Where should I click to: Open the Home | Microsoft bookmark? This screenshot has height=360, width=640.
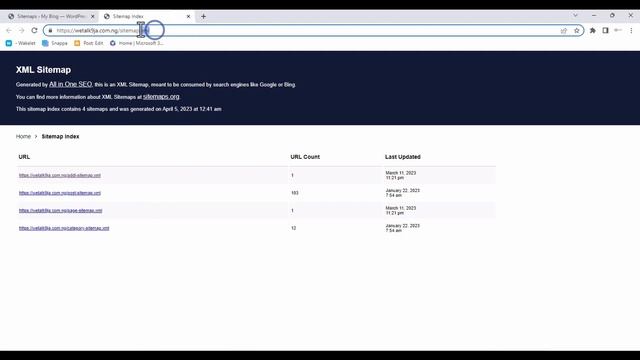pyautogui.click(x=137, y=43)
